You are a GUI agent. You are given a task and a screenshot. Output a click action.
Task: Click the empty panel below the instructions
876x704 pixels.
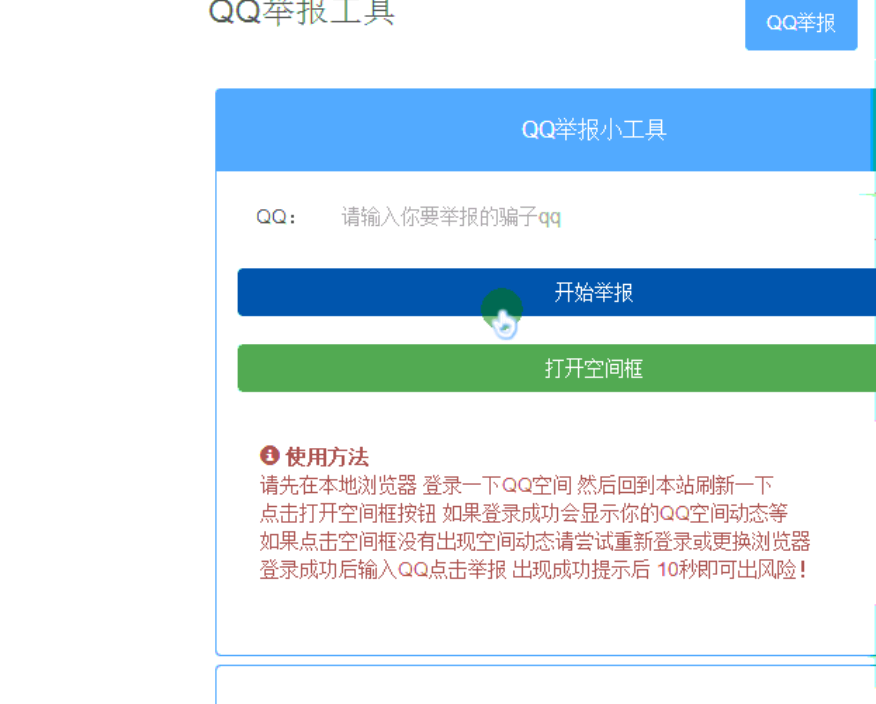(545, 686)
